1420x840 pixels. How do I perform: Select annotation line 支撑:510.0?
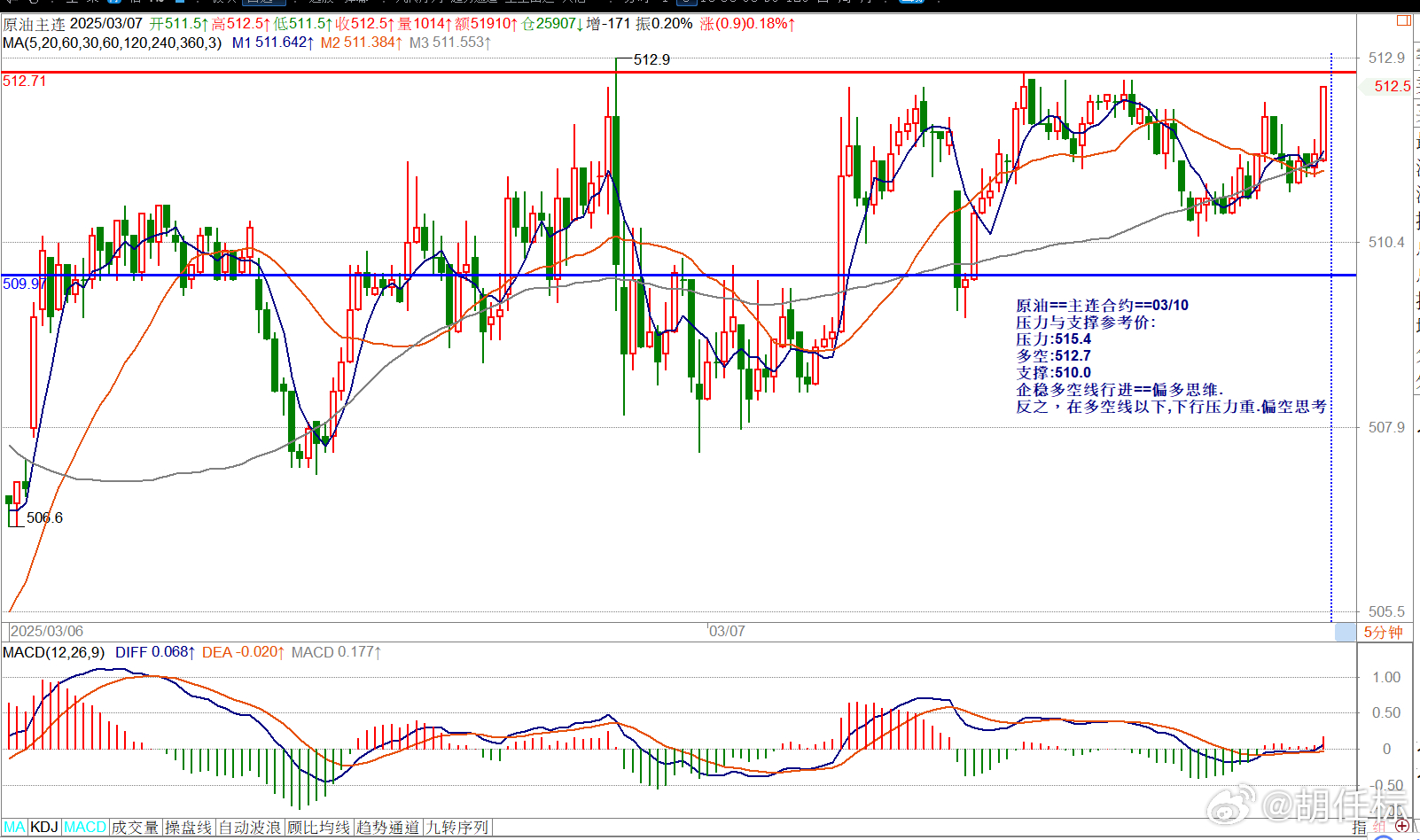[1053, 372]
